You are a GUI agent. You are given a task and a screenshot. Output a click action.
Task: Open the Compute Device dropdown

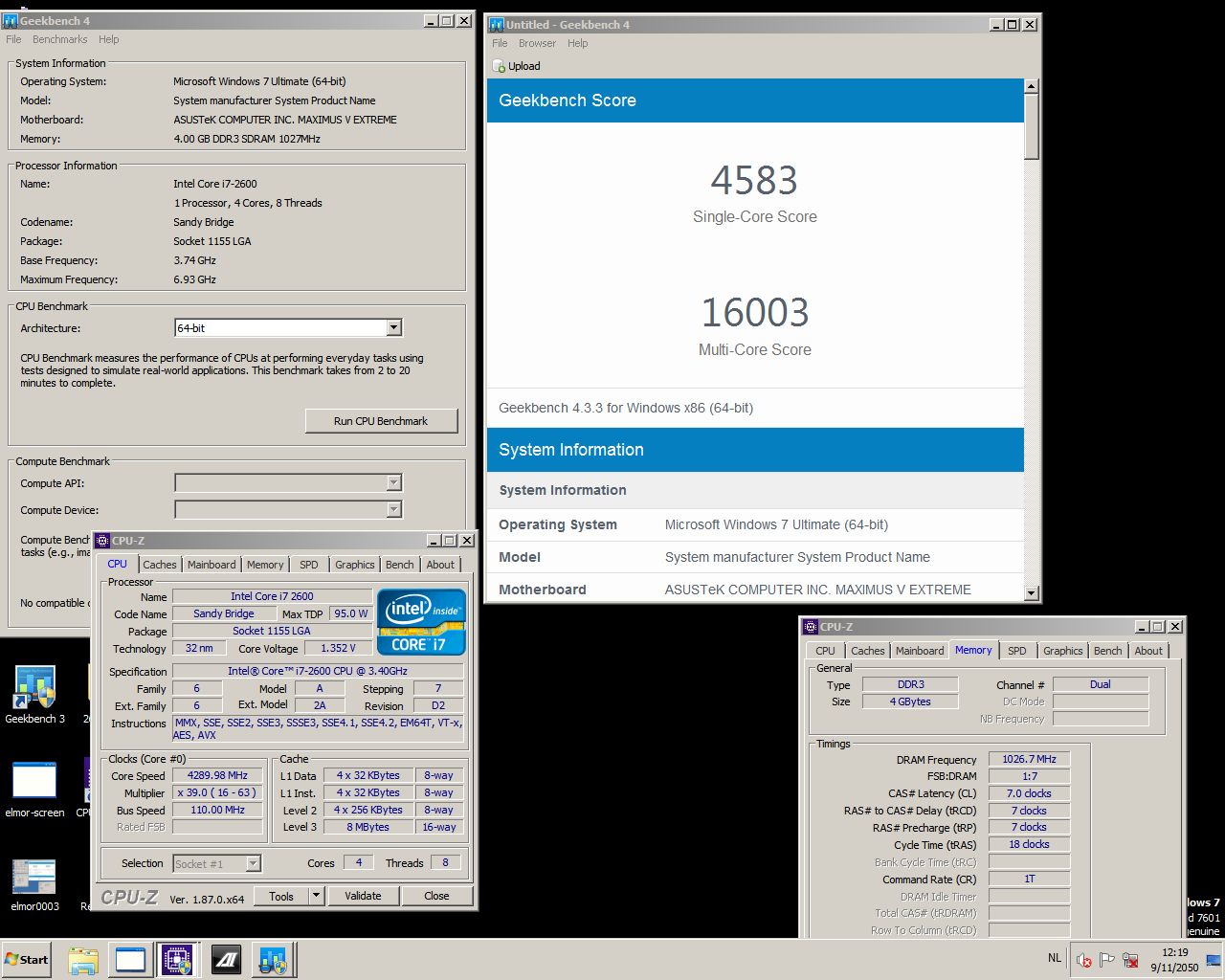[393, 510]
